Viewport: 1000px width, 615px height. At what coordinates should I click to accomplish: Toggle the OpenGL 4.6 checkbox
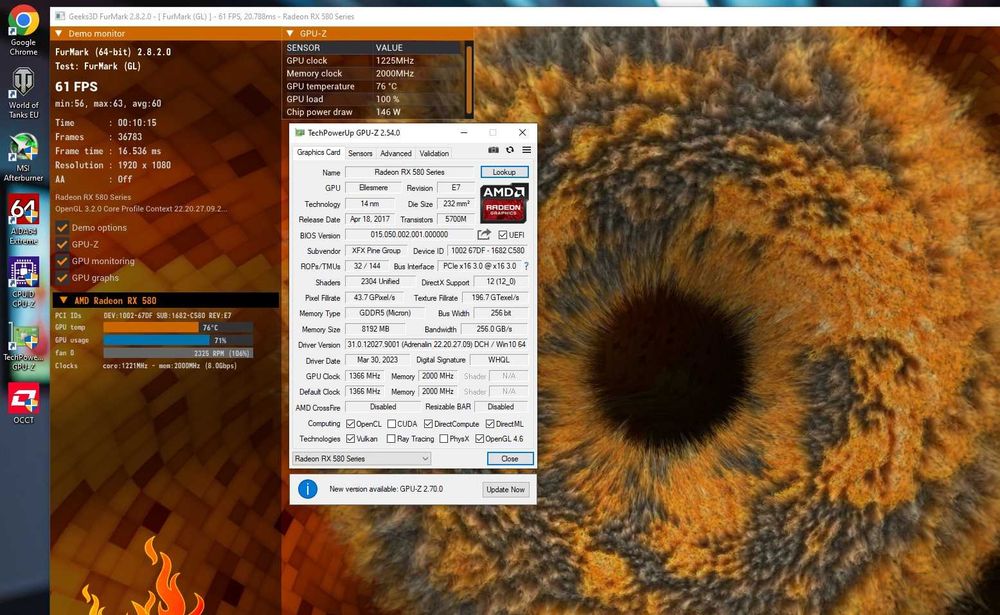tap(479, 439)
